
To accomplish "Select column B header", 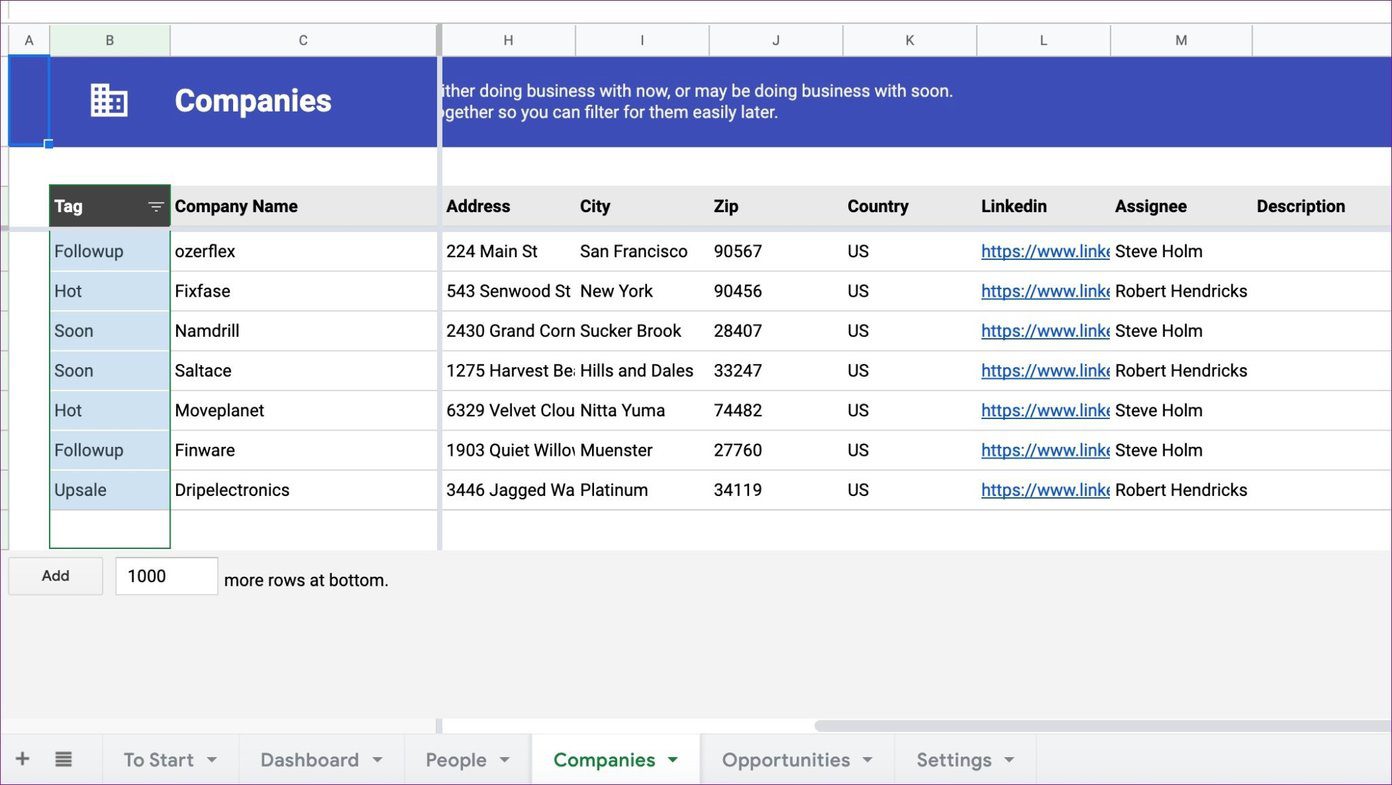I will [x=110, y=40].
